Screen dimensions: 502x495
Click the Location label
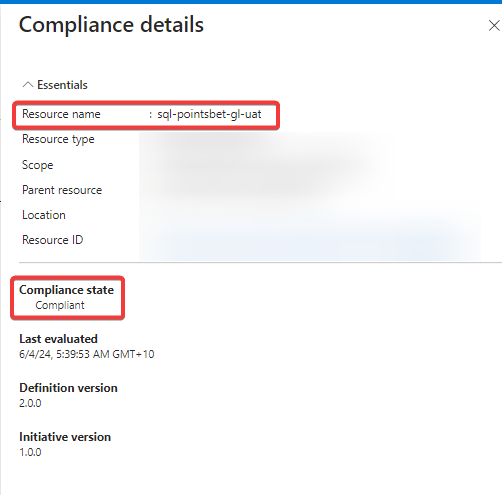(x=44, y=215)
